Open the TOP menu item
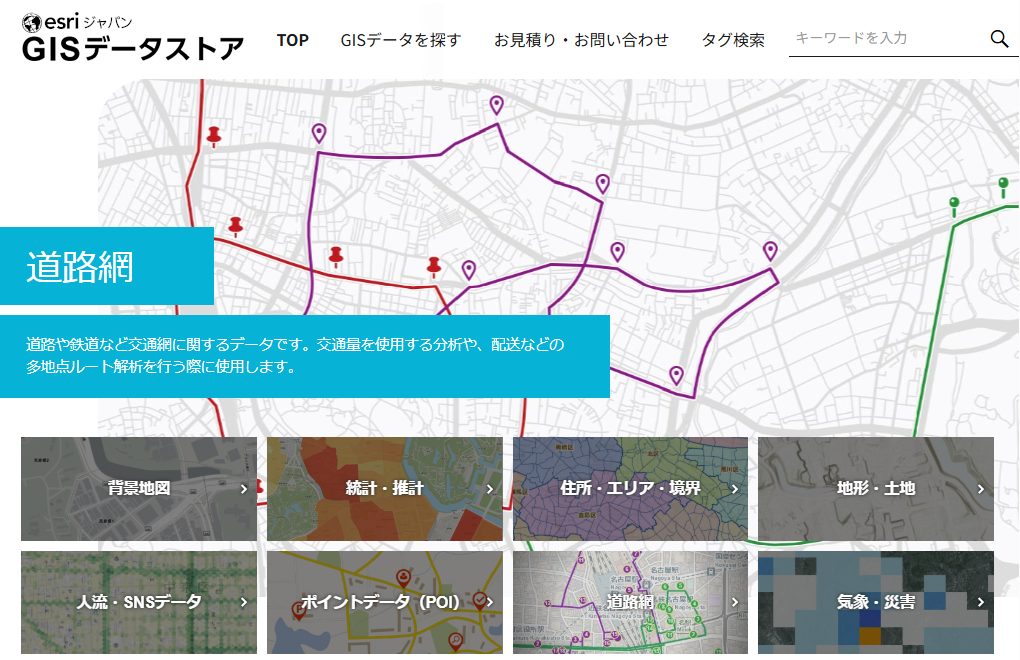1020x660 pixels. [292, 40]
